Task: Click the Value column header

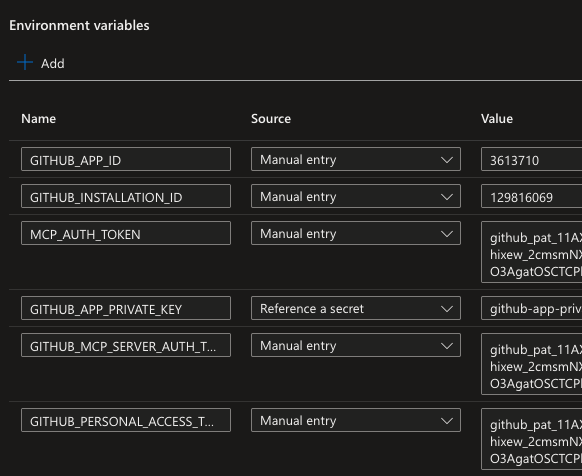Action: click(497, 119)
